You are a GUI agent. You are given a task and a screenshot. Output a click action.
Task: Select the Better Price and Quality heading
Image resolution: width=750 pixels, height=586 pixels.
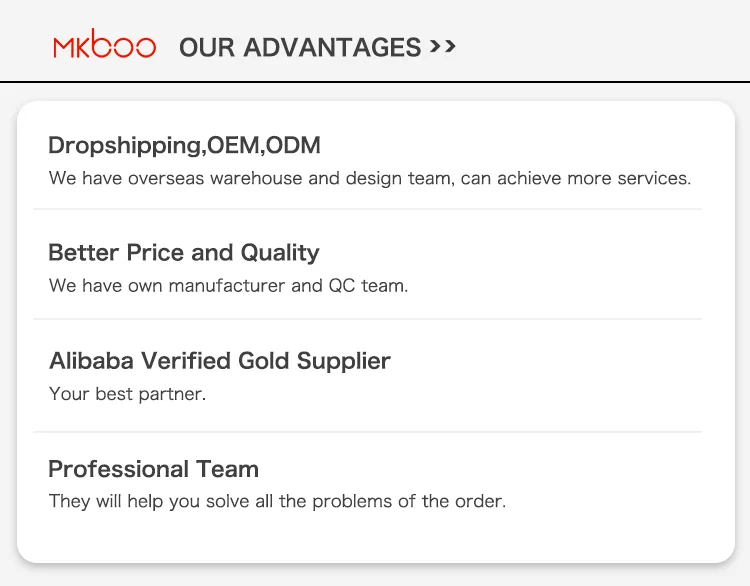coord(184,253)
